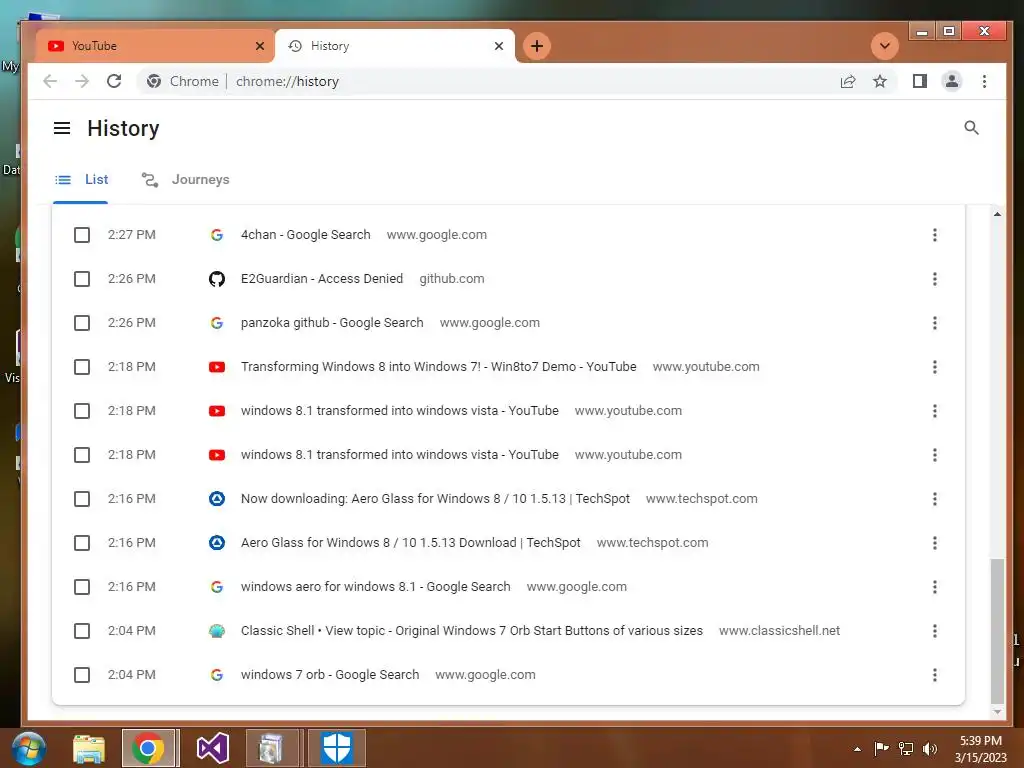The width and height of the screenshot is (1024, 768).
Task: Open Classic Shell View topic link
Action: tap(472, 631)
